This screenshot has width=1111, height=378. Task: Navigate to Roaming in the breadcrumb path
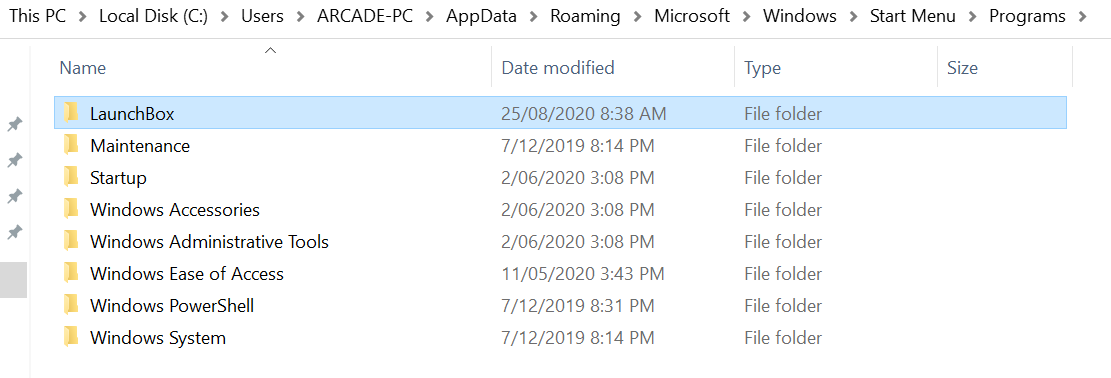(x=585, y=16)
